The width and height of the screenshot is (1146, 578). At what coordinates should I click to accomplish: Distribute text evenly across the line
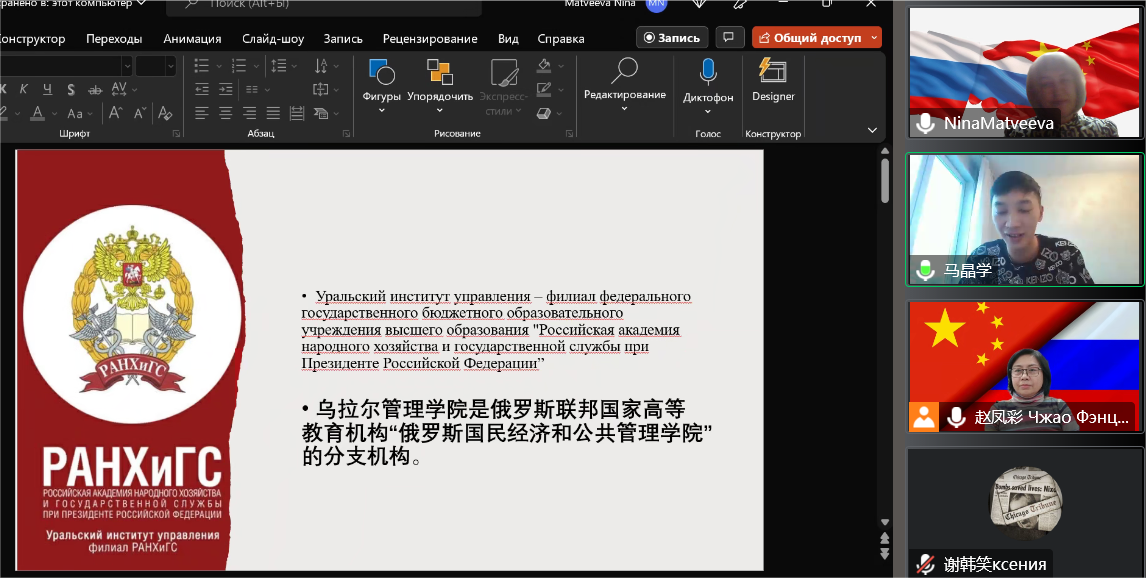coord(297,113)
